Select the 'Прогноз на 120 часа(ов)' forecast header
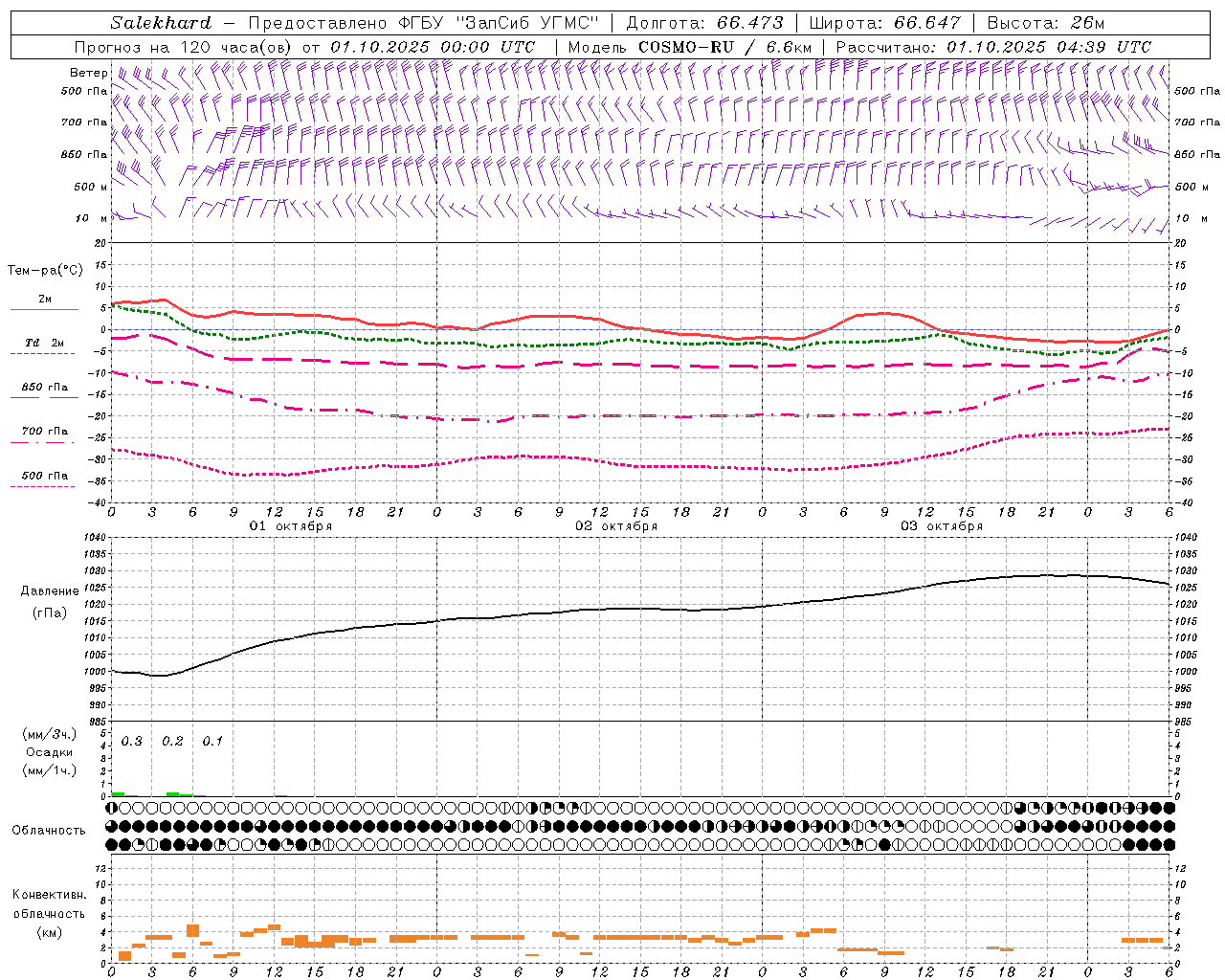Viewport: 1225px width, 980px height. 184,47
